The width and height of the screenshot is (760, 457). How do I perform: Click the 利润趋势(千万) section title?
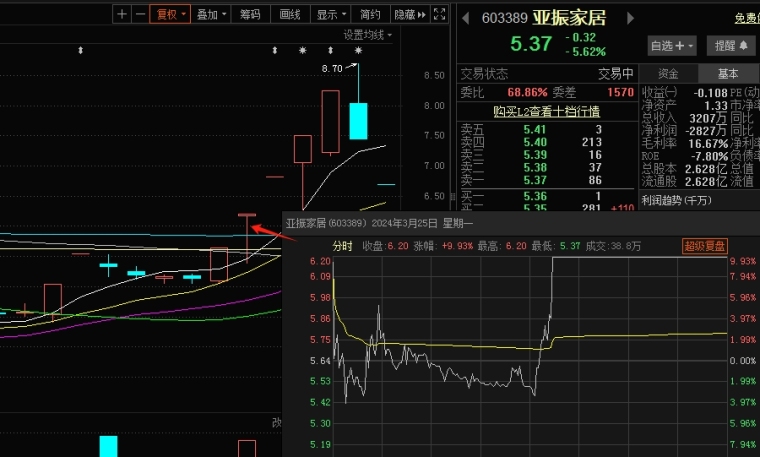pos(676,200)
